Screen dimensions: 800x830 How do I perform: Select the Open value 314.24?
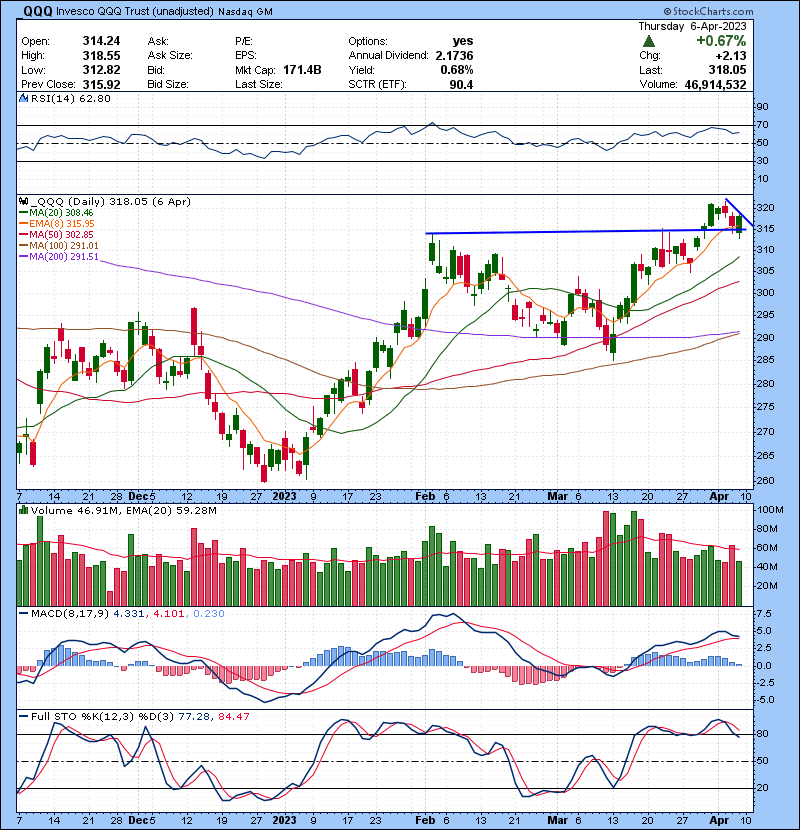click(x=101, y=41)
